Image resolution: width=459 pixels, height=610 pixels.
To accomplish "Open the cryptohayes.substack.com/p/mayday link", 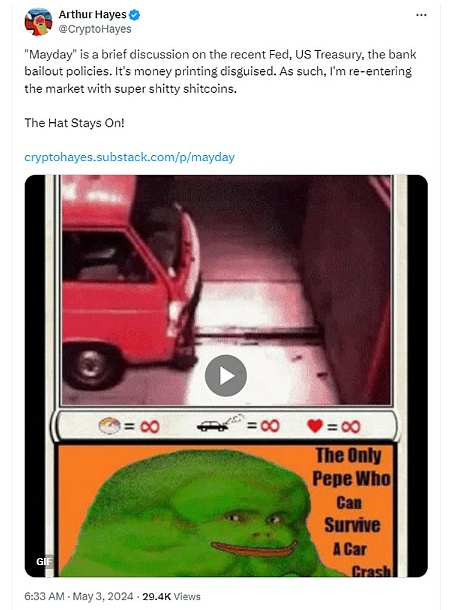I will point(130,157).
